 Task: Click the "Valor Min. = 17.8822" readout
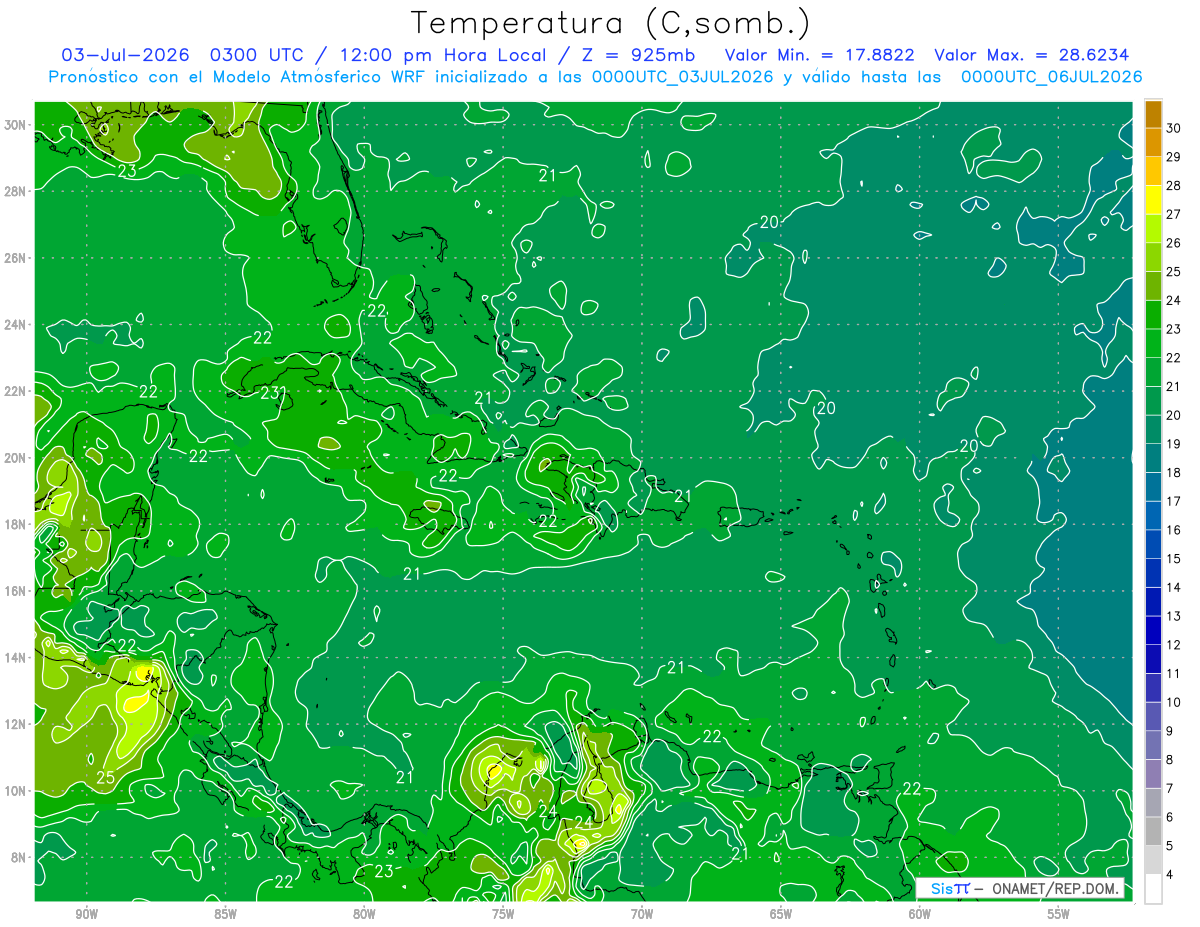pos(820,55)
